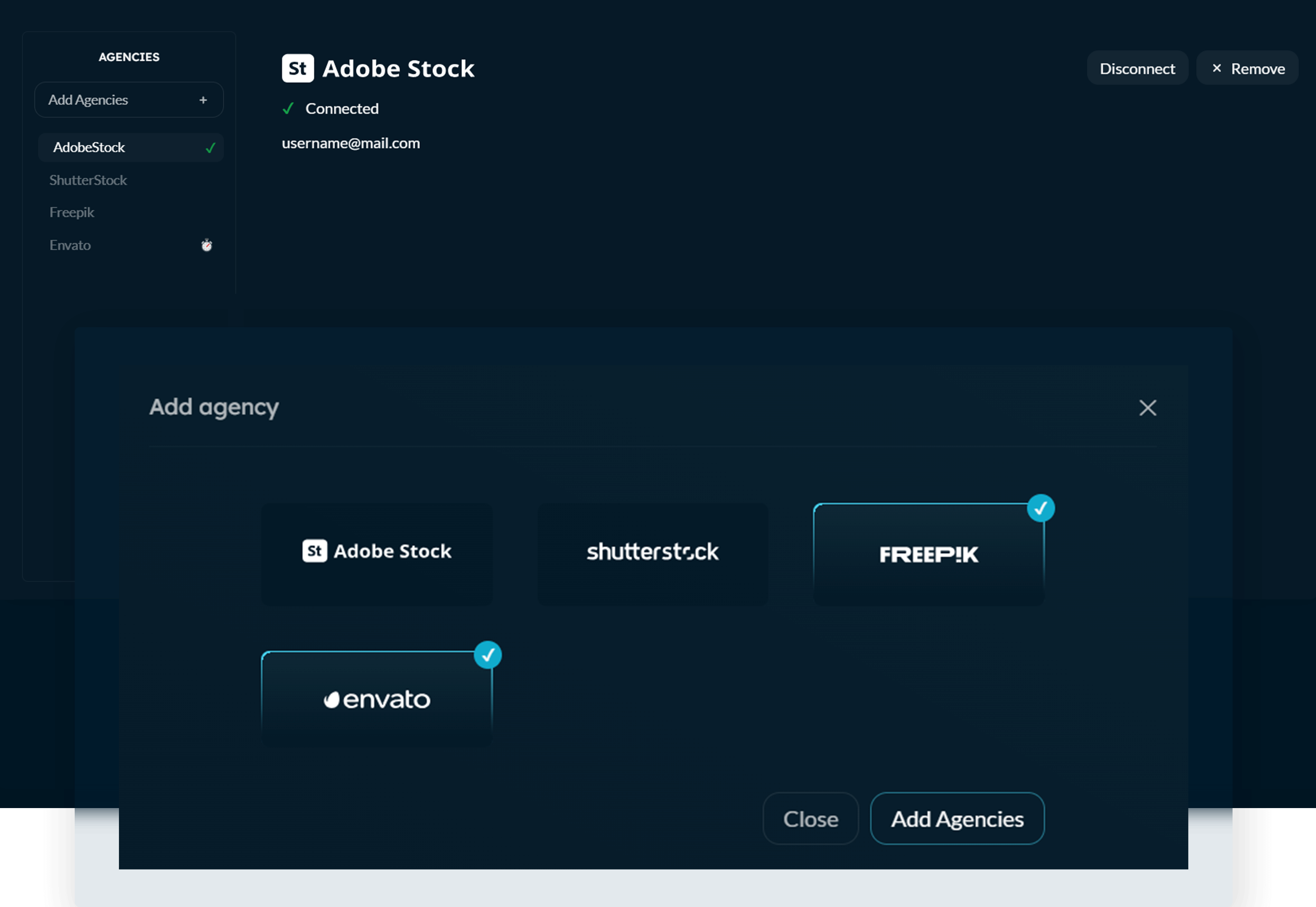Click the green Connected checkmark icon
Viewport: 1316px width, 907px height.
point(288,109)
